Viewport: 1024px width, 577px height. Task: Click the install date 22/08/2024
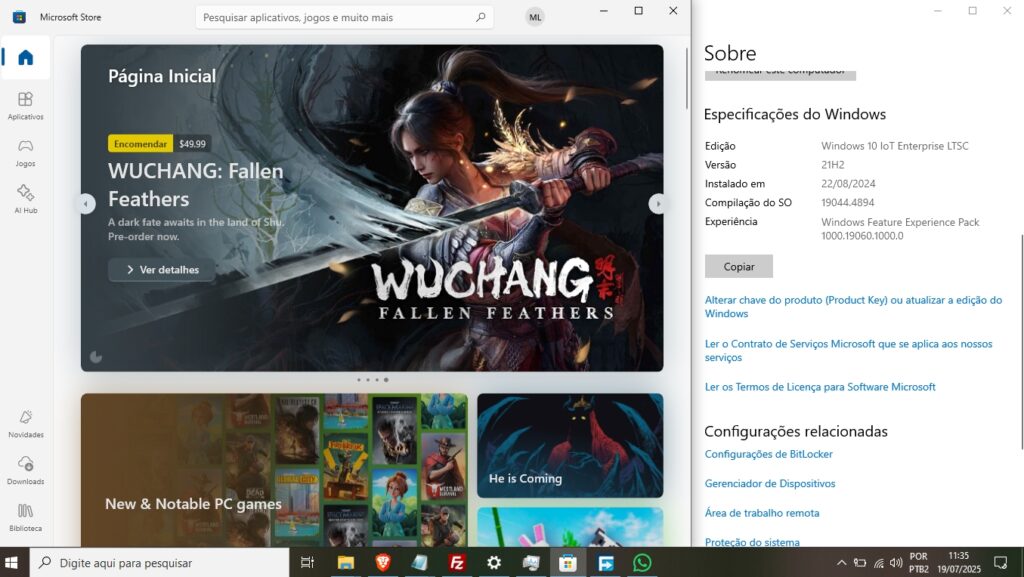[x=848, y=184]
